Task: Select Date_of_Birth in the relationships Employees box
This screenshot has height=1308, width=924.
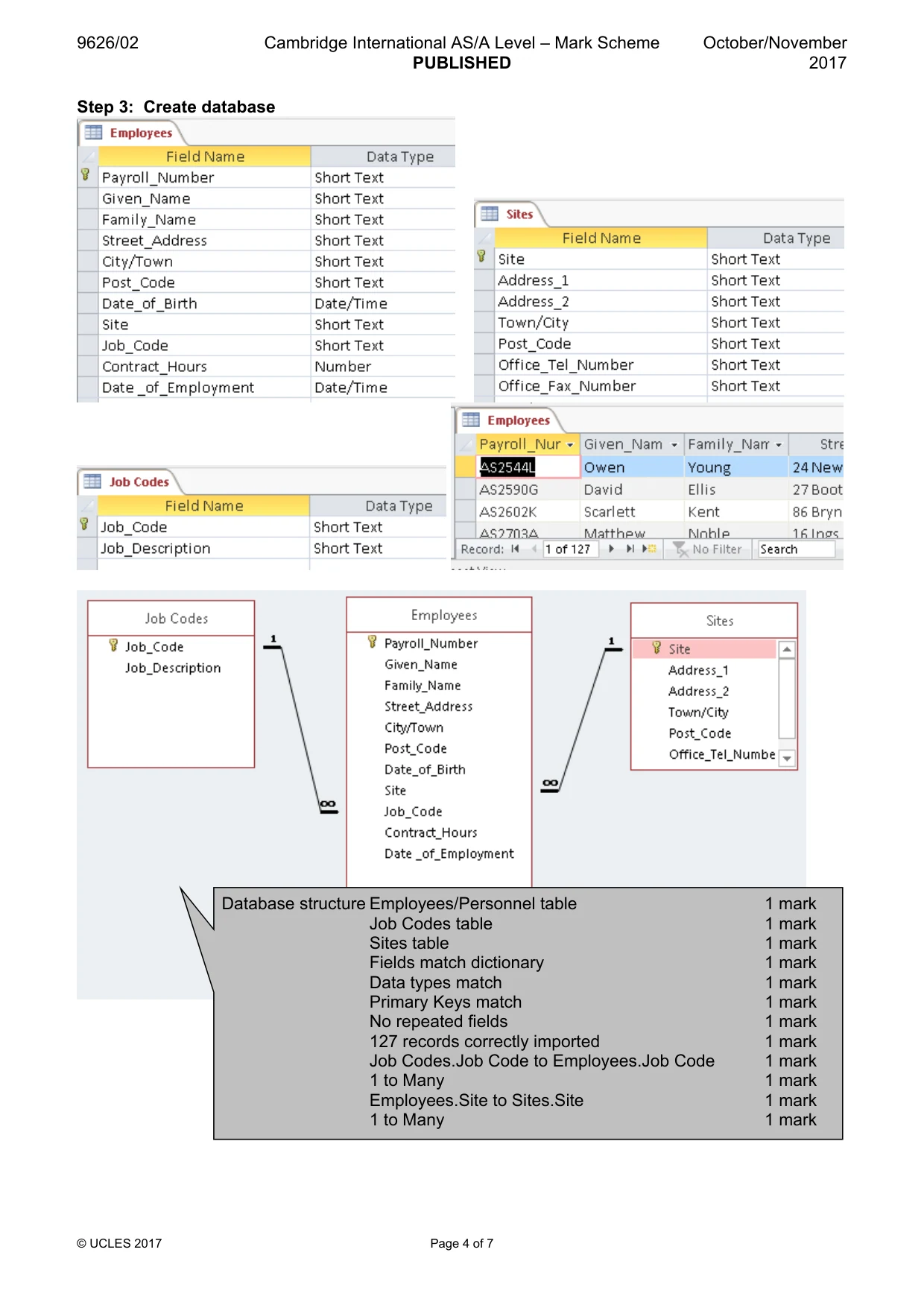Action: (425, 769)
